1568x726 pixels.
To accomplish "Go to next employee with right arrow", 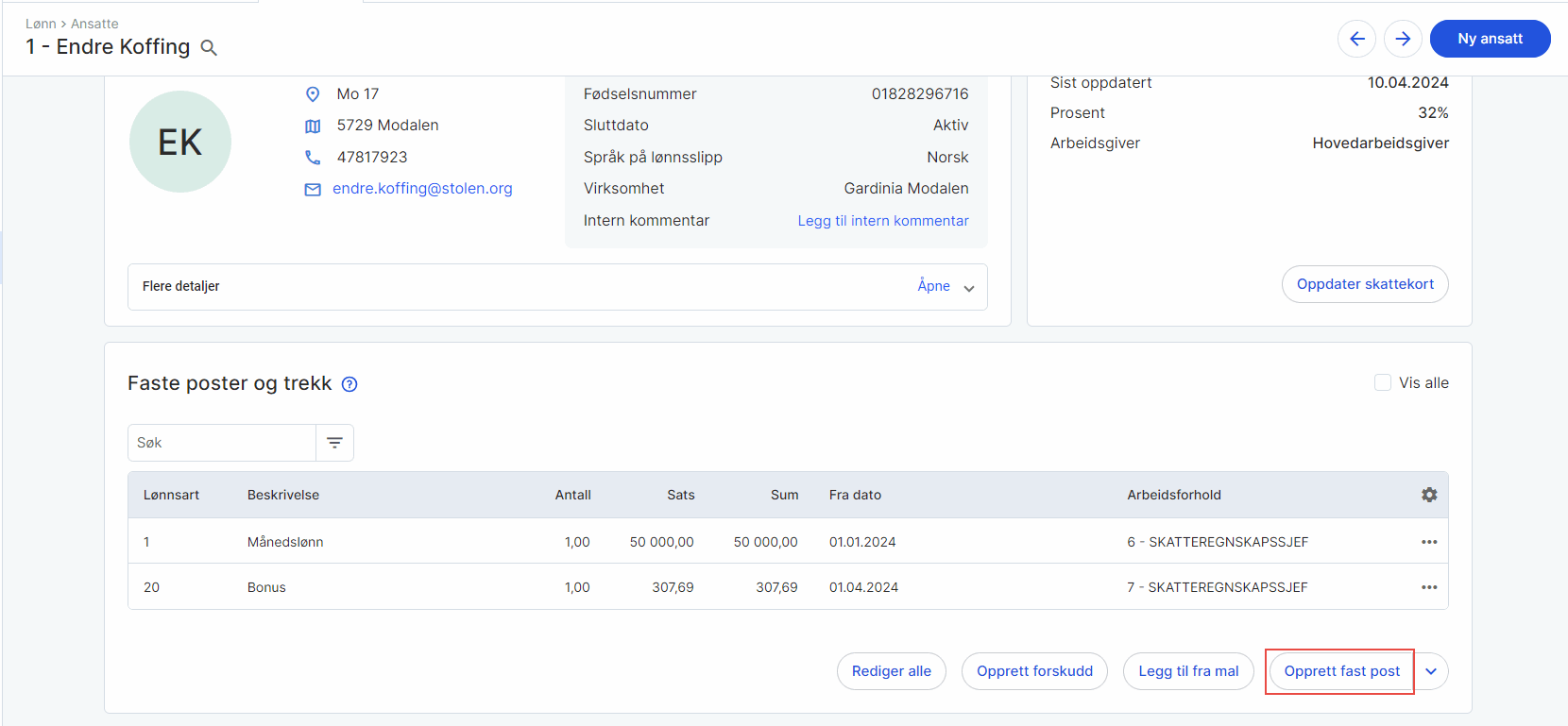I will tap(1403, 39).
